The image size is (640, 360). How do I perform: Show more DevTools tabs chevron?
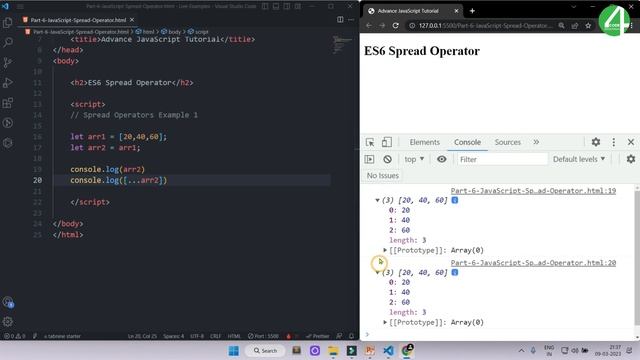(536, 142)
